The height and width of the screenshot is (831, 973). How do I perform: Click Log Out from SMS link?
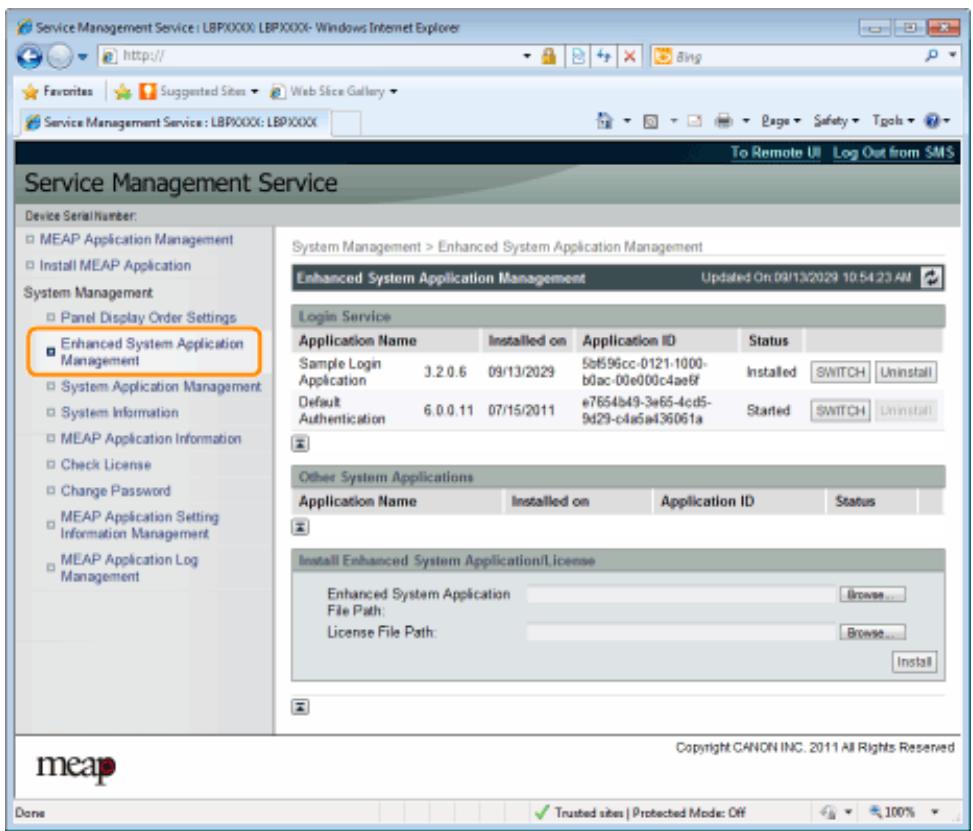[x=893, y=153]
